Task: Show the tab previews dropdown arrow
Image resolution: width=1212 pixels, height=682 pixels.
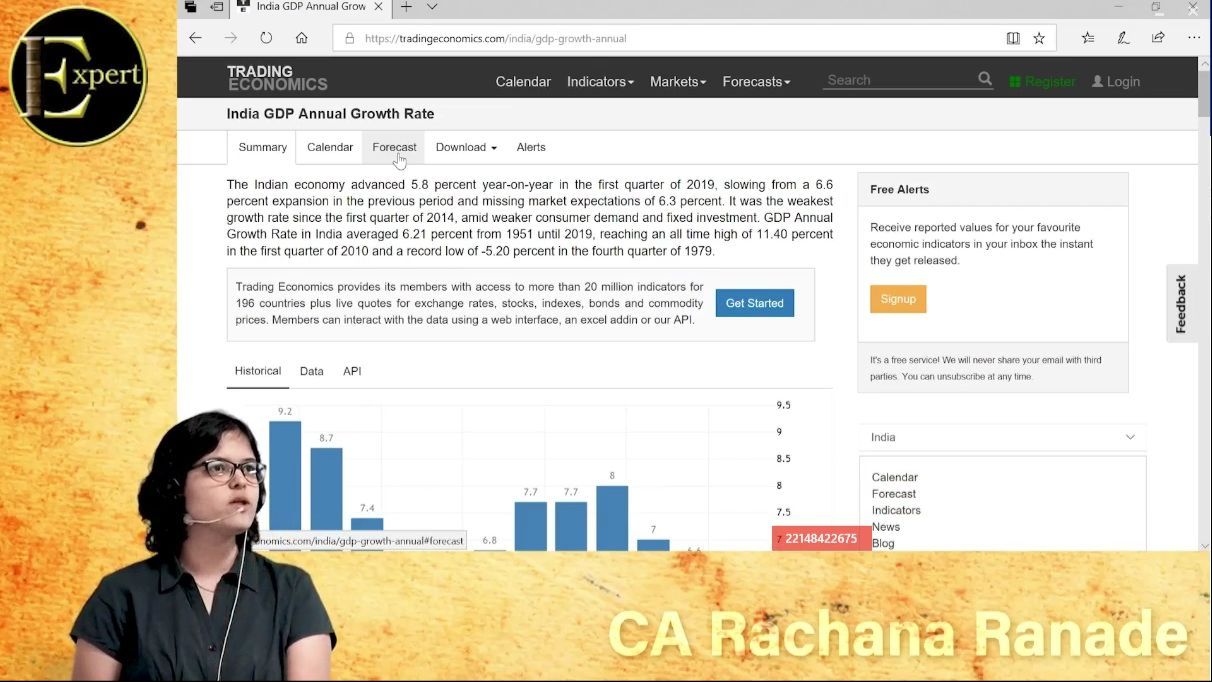Action: point(432,7)
